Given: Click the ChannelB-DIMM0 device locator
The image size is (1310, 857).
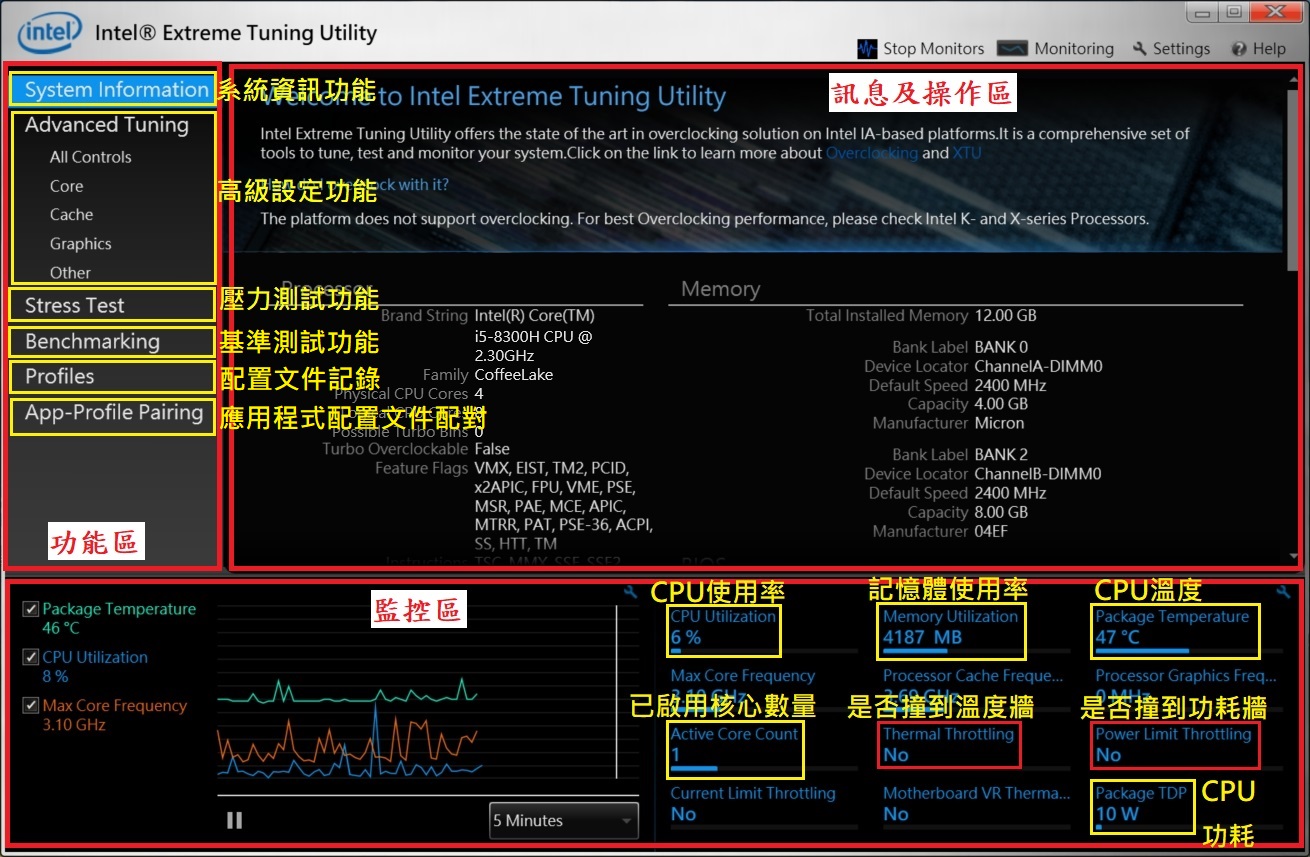Looking at the screenshot, I should 1038,474.
